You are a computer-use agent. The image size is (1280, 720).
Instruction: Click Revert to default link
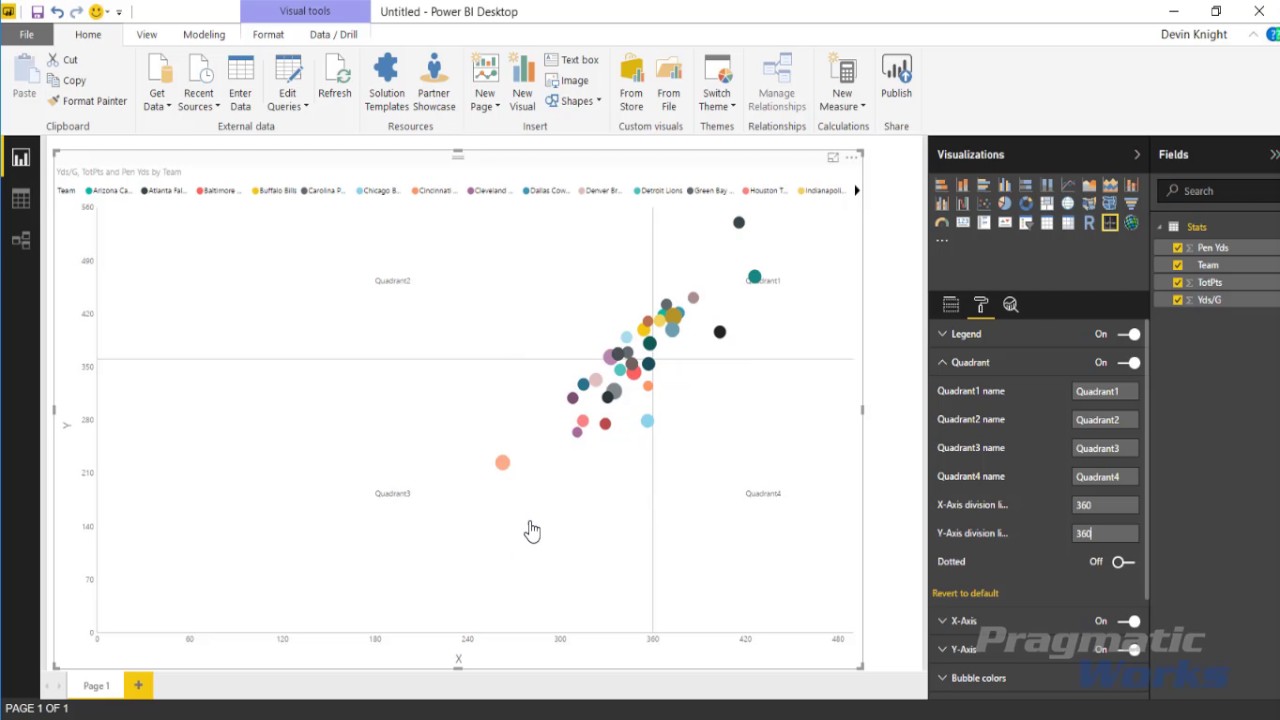(965, 593)
